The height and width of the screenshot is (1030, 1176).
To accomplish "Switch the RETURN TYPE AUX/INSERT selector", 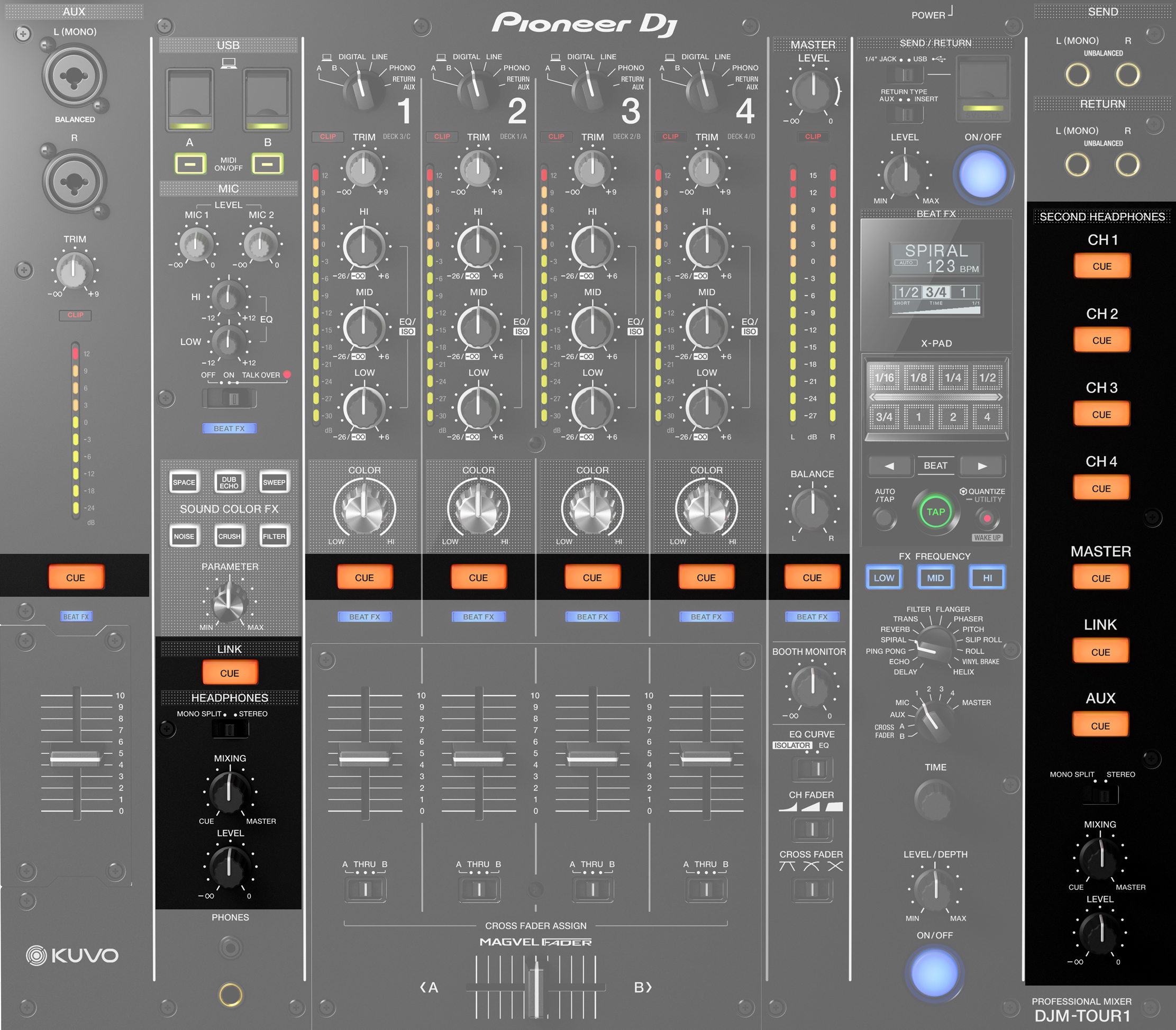I will tap(905, 114).
